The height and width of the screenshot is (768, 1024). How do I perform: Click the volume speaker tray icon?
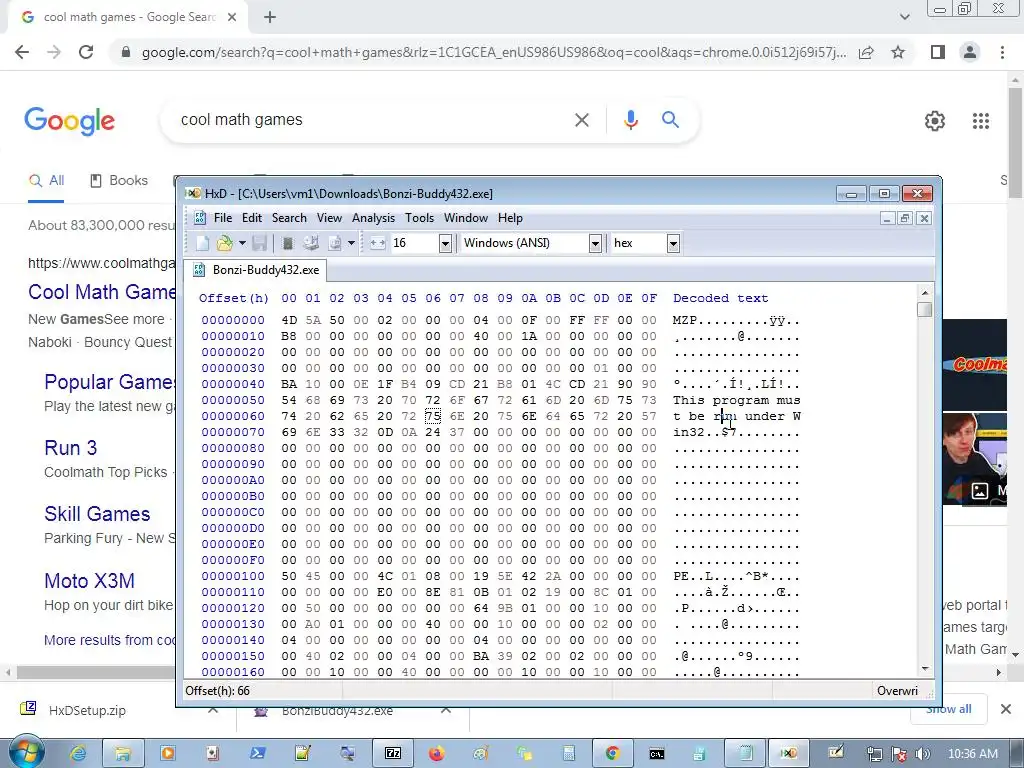click(x=923, y=754)
